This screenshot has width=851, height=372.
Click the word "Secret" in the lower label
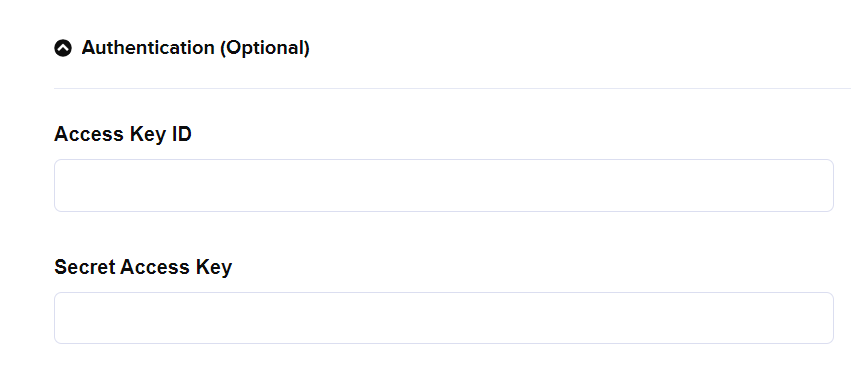click(x=85, y=267)
